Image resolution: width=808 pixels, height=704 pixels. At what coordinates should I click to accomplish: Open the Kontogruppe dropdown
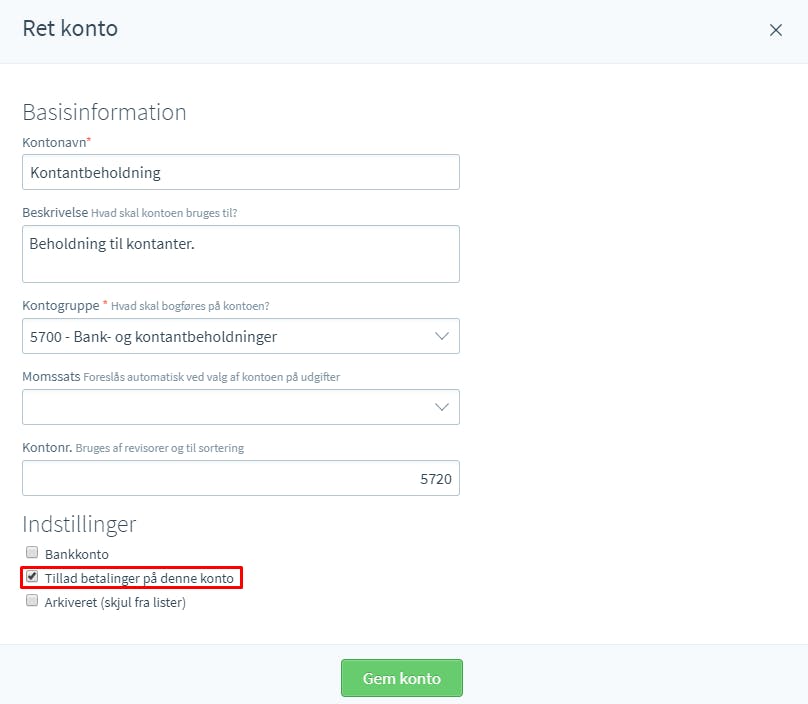click(x=241, y=336)
